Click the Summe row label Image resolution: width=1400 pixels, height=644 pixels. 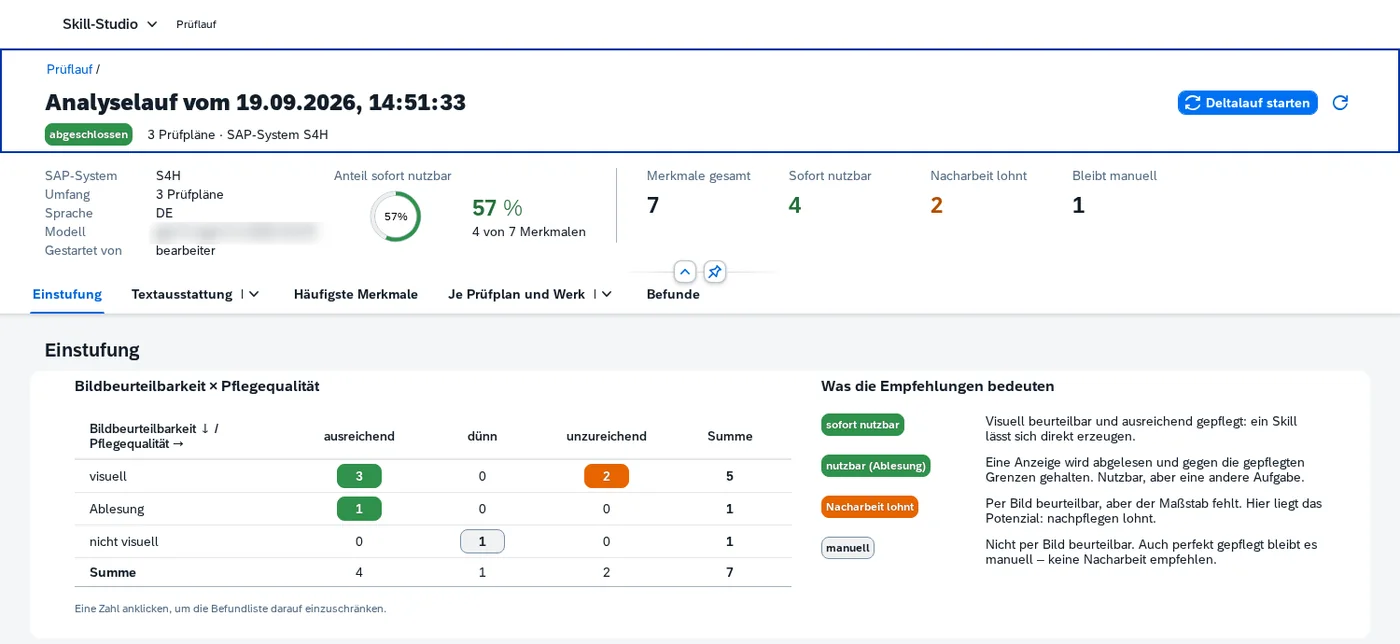113,573
